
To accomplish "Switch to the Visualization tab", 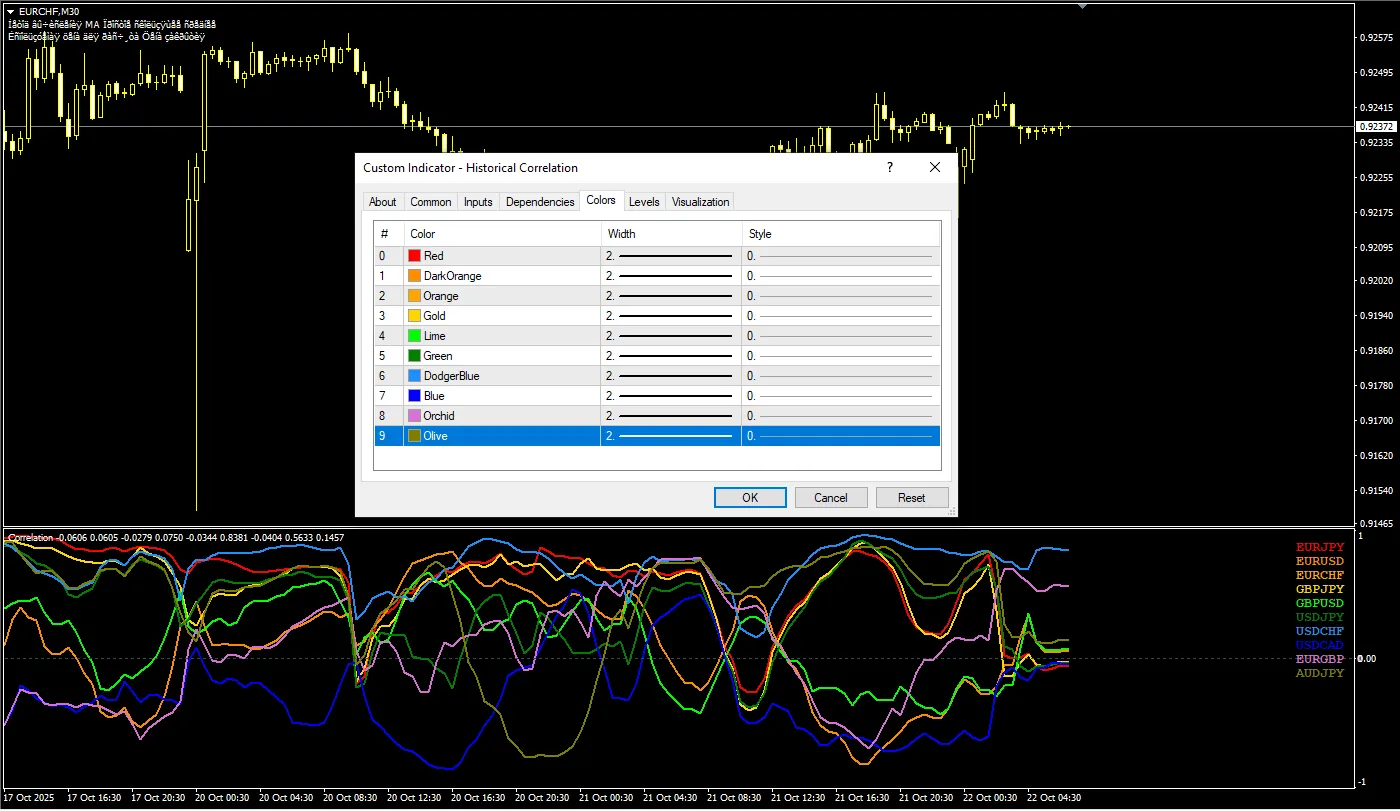I will [700, 202].
